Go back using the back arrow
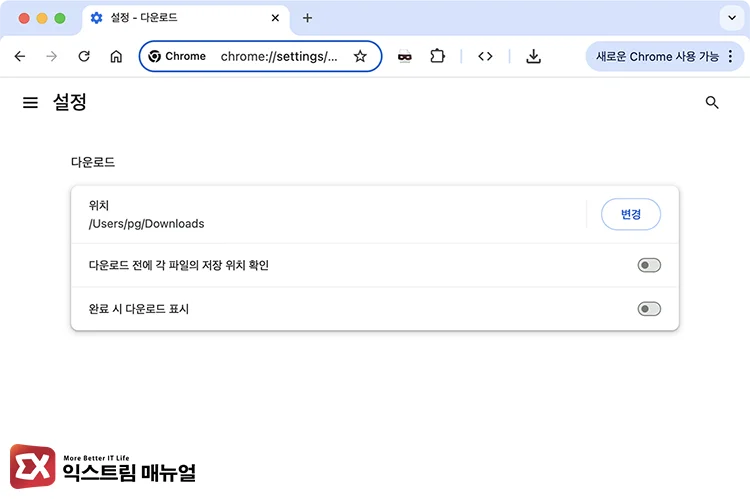The image size is (750, 499). pos(20,56)
